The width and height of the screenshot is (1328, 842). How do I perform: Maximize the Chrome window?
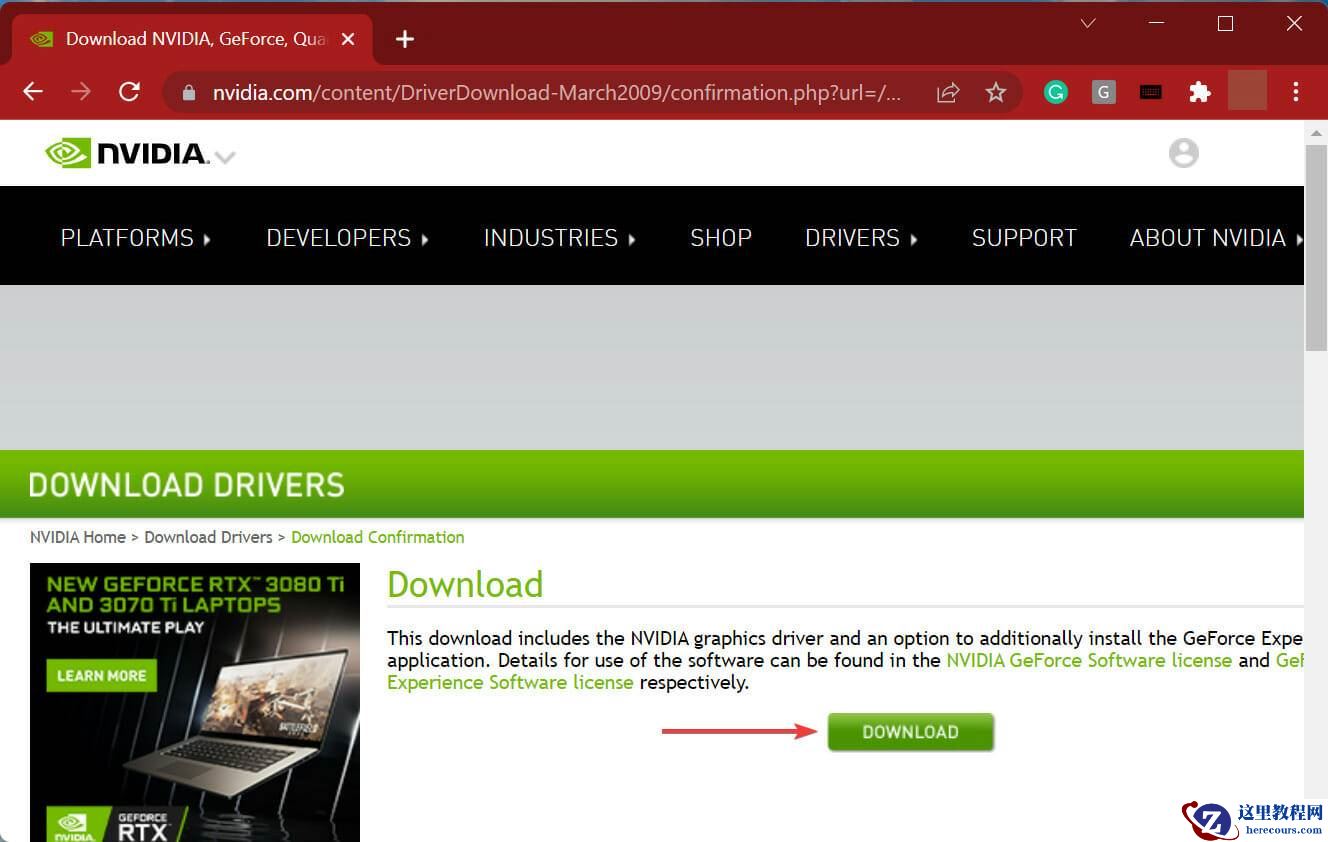tap(1225, 23)
